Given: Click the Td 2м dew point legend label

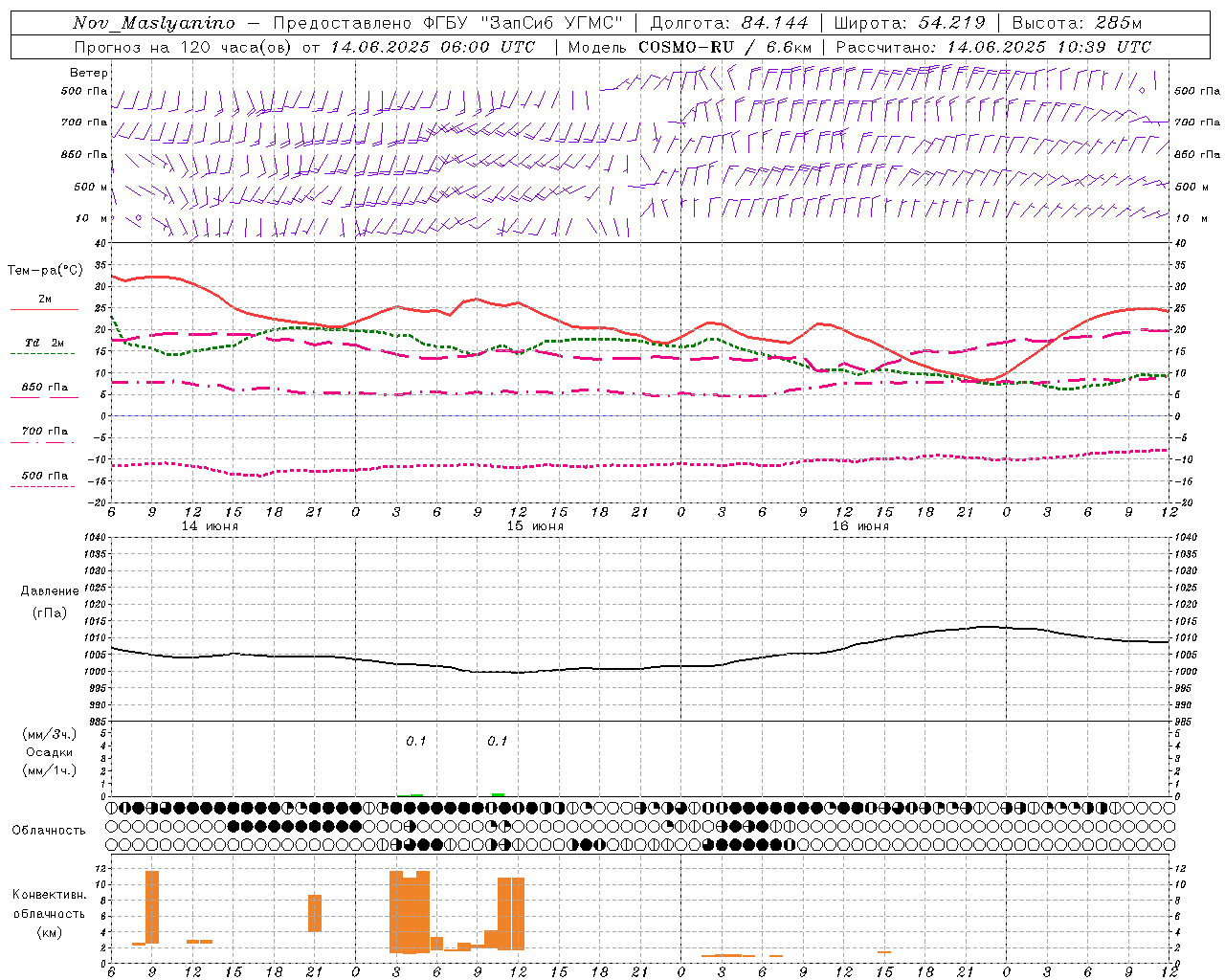Looking at the screenshot, I should [x=45, y=343].
